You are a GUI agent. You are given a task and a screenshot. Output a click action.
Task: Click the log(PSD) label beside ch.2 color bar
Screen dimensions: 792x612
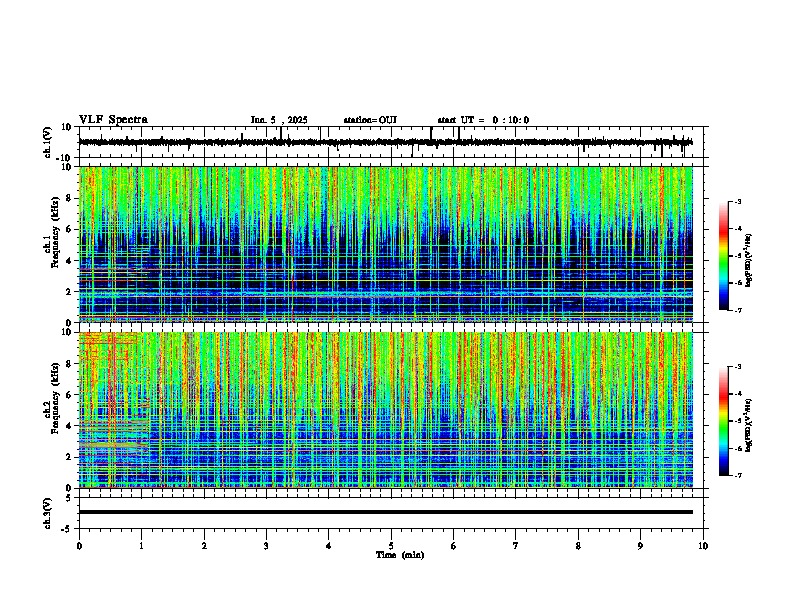point(748,425)
